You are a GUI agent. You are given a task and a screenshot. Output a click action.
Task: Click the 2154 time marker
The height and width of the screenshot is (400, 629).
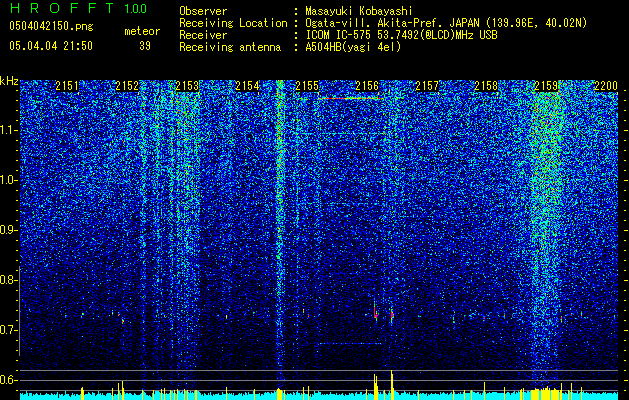[x=247, y=86]
